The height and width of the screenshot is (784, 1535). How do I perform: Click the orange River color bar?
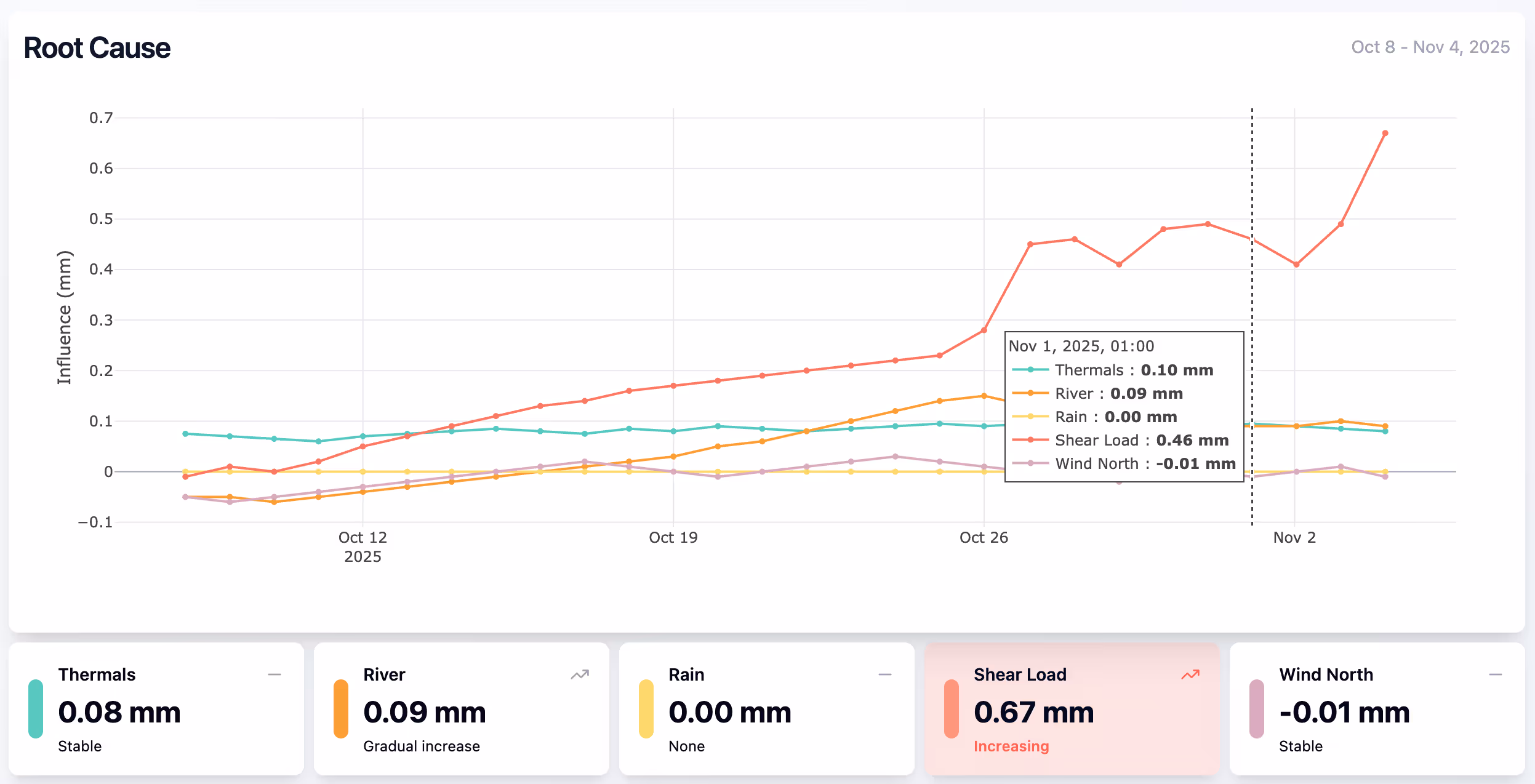point(341,709)
